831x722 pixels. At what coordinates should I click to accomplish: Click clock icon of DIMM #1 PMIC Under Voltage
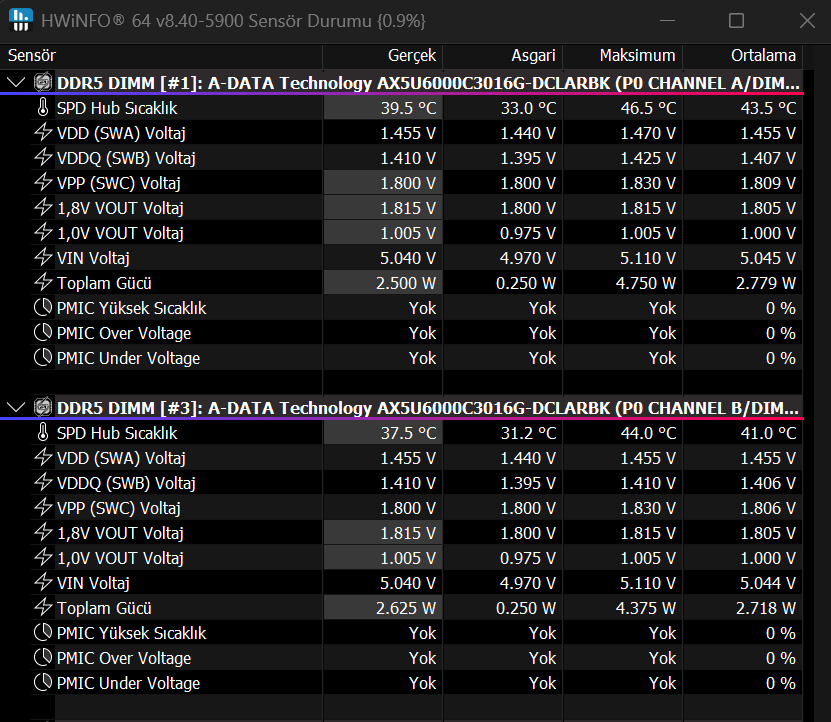[x=43, y=357]
